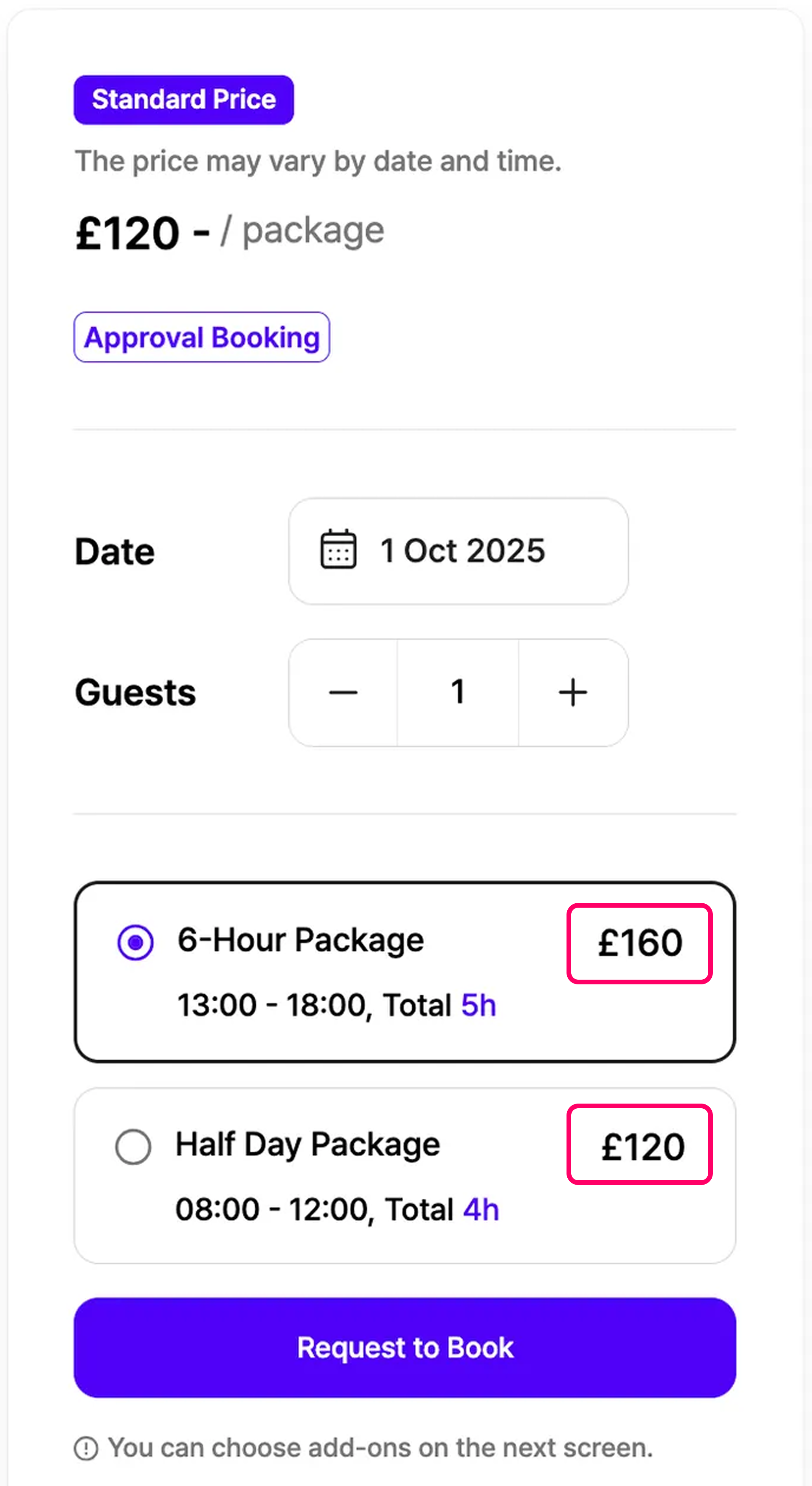Click the Date label
Image resolution: width=812 pixels, height=1486 pixels.
(115, 552)
